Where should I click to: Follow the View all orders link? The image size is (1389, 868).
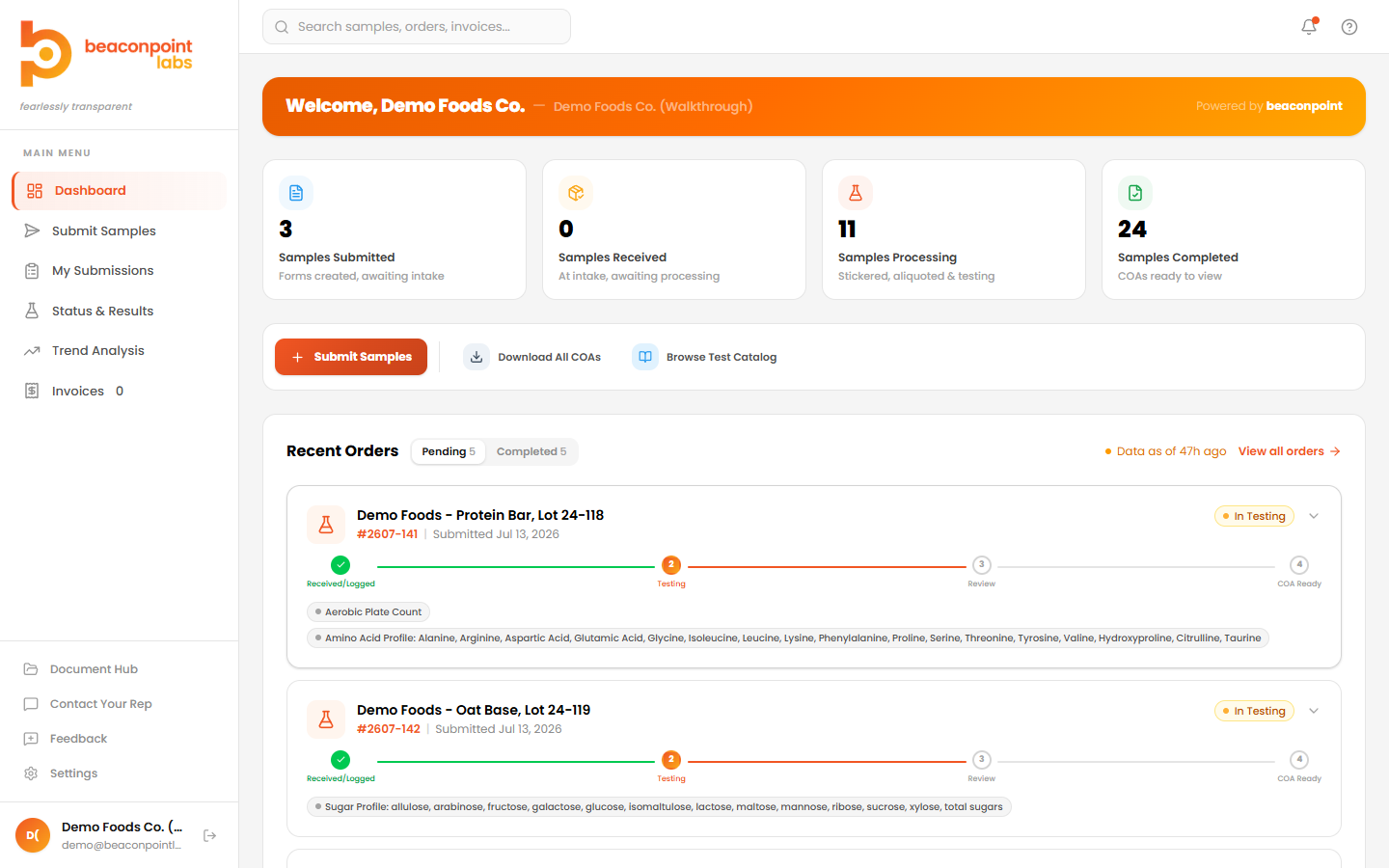click(1290, 451)
